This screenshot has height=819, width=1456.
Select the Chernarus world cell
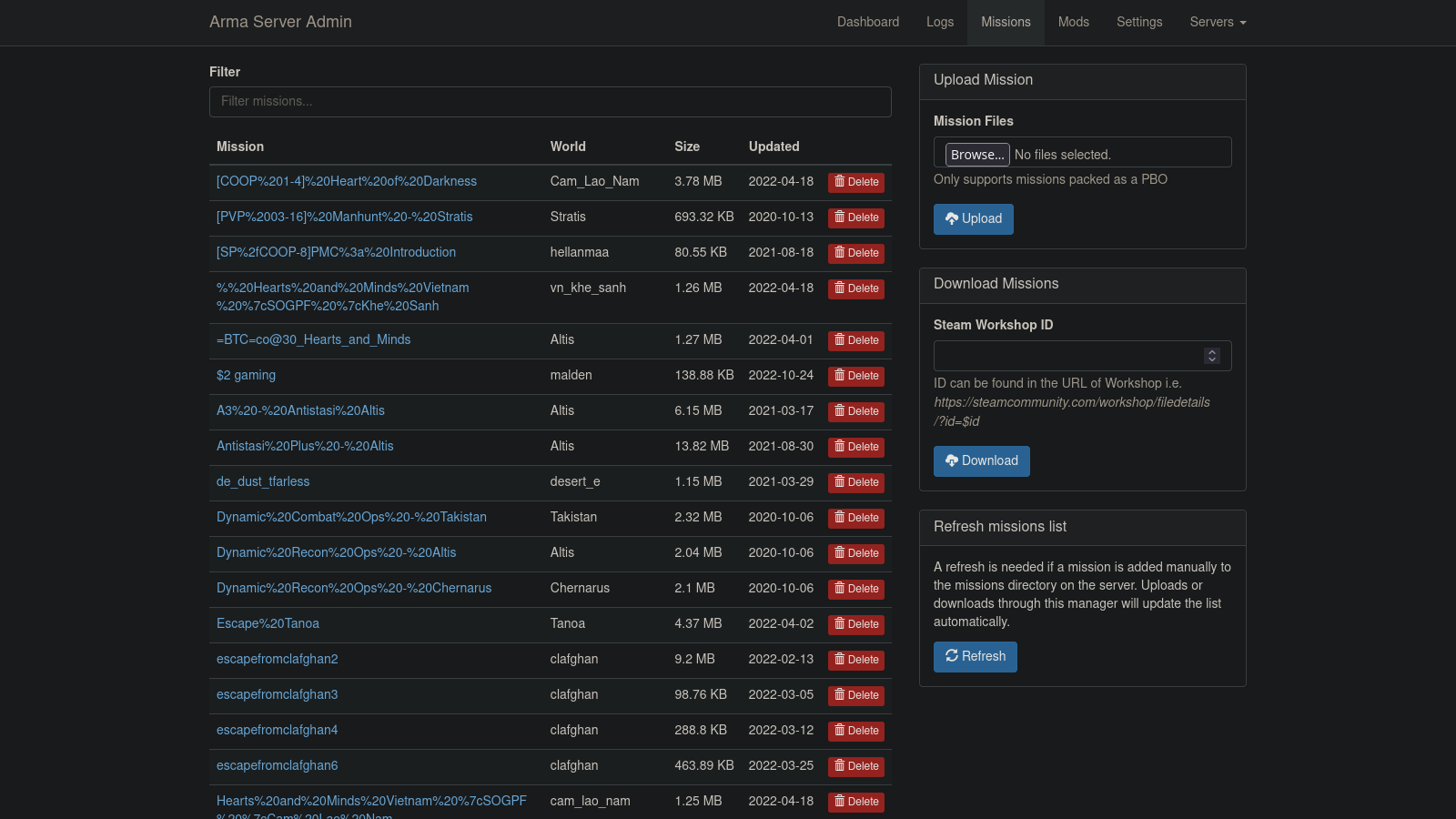click(x=580, y=588)
